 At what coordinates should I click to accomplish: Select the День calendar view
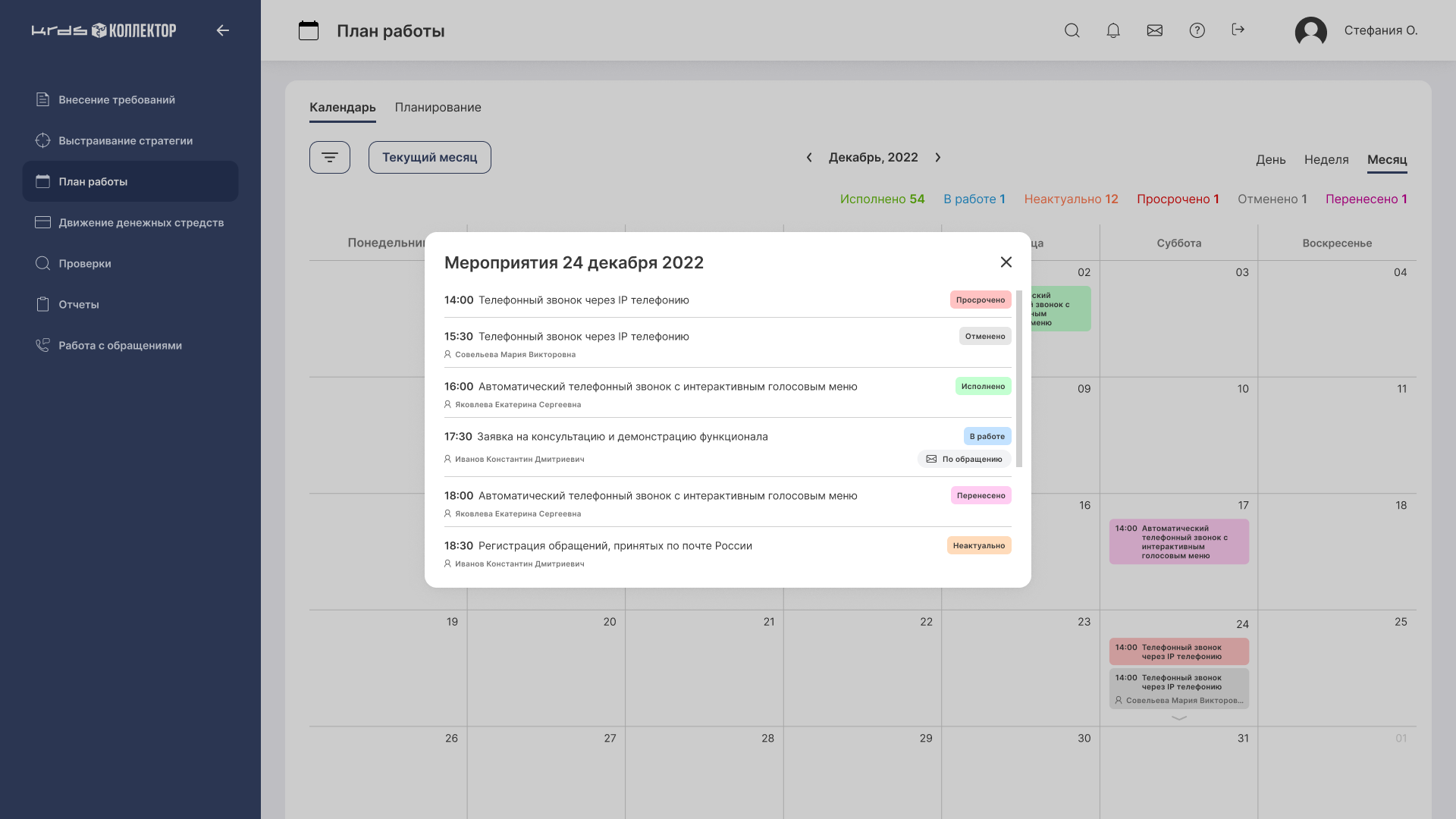point(1270,160)
